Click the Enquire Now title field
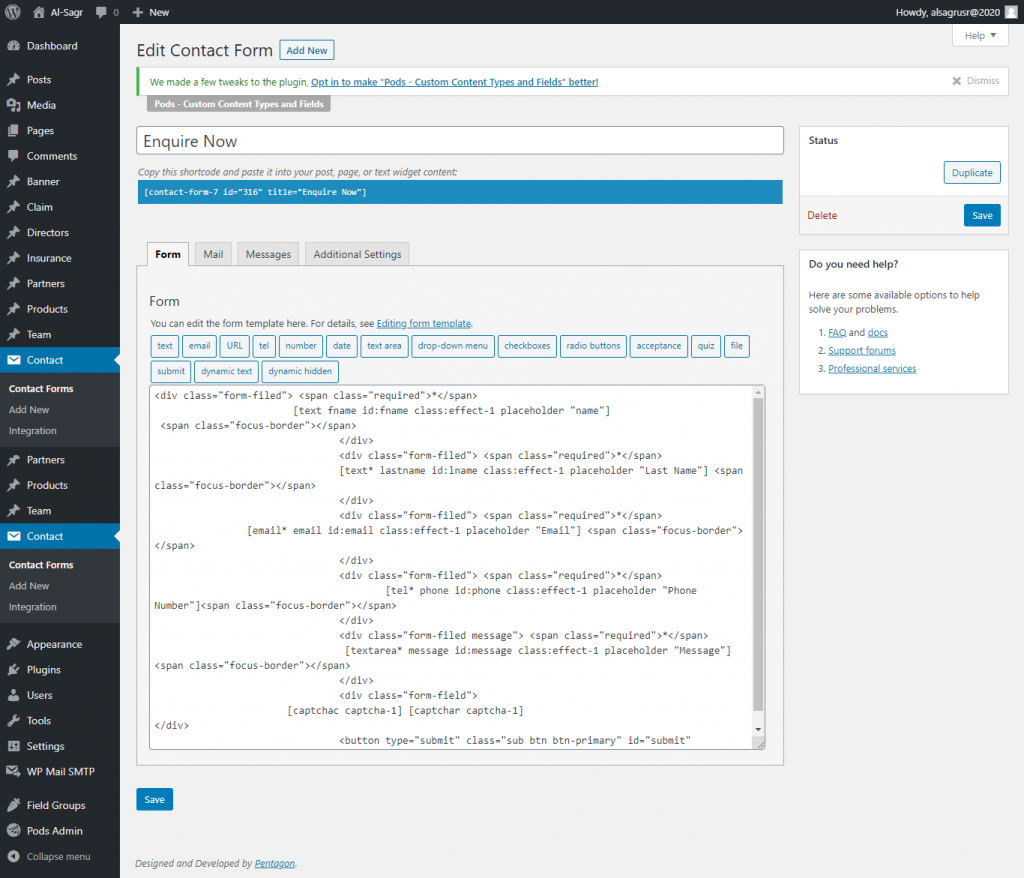Screen dimensions: 1024x878 459,141
